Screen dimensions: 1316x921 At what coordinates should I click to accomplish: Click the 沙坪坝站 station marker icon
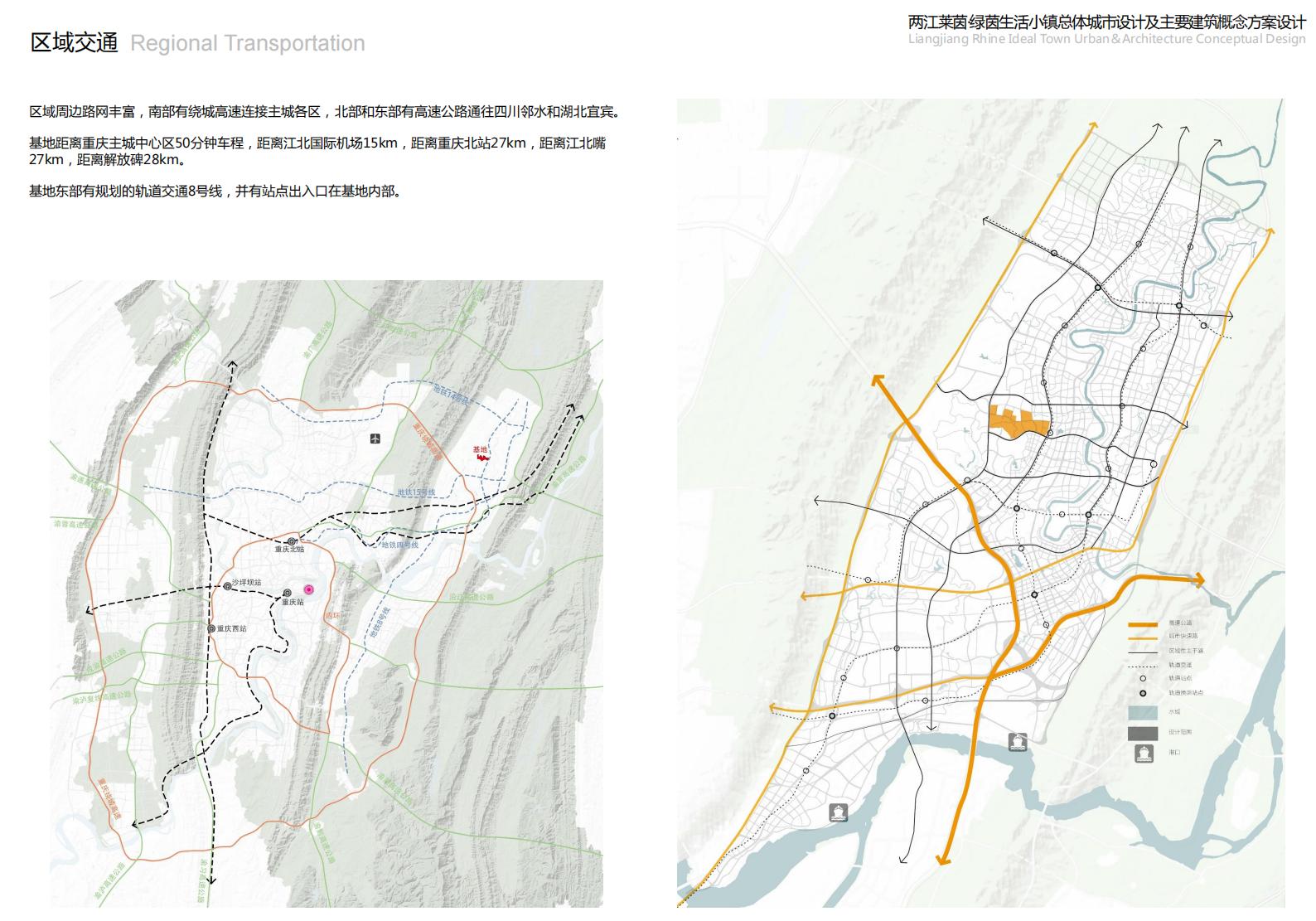click(227, 586)
